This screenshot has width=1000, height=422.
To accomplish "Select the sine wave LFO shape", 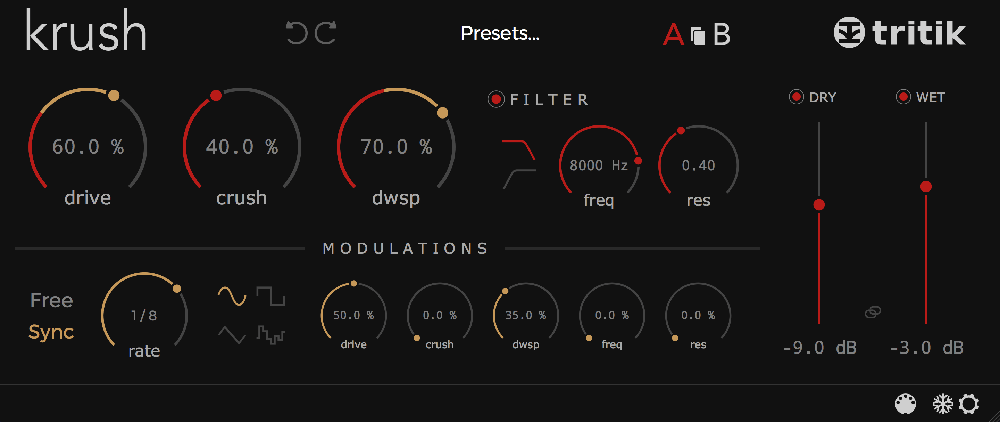I will point(232,296).
